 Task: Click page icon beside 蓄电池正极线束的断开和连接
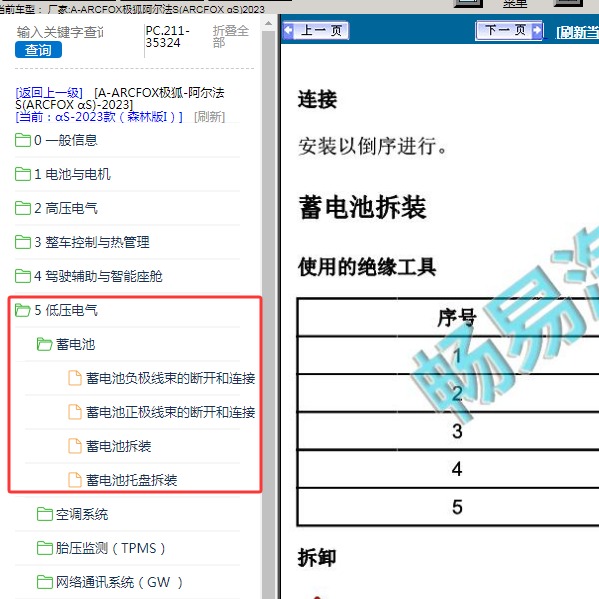[x=75, y=412]
